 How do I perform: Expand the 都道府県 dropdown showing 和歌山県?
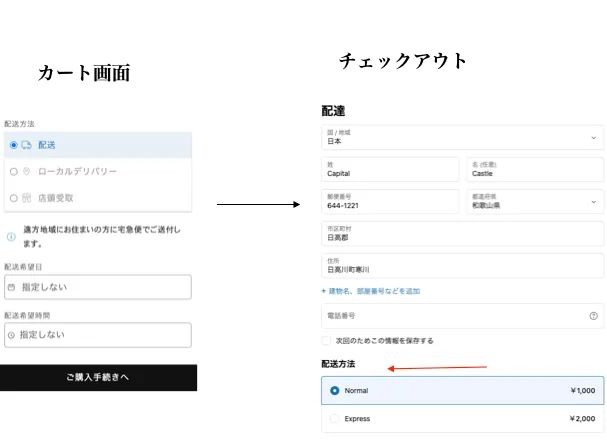pos(535,201)
